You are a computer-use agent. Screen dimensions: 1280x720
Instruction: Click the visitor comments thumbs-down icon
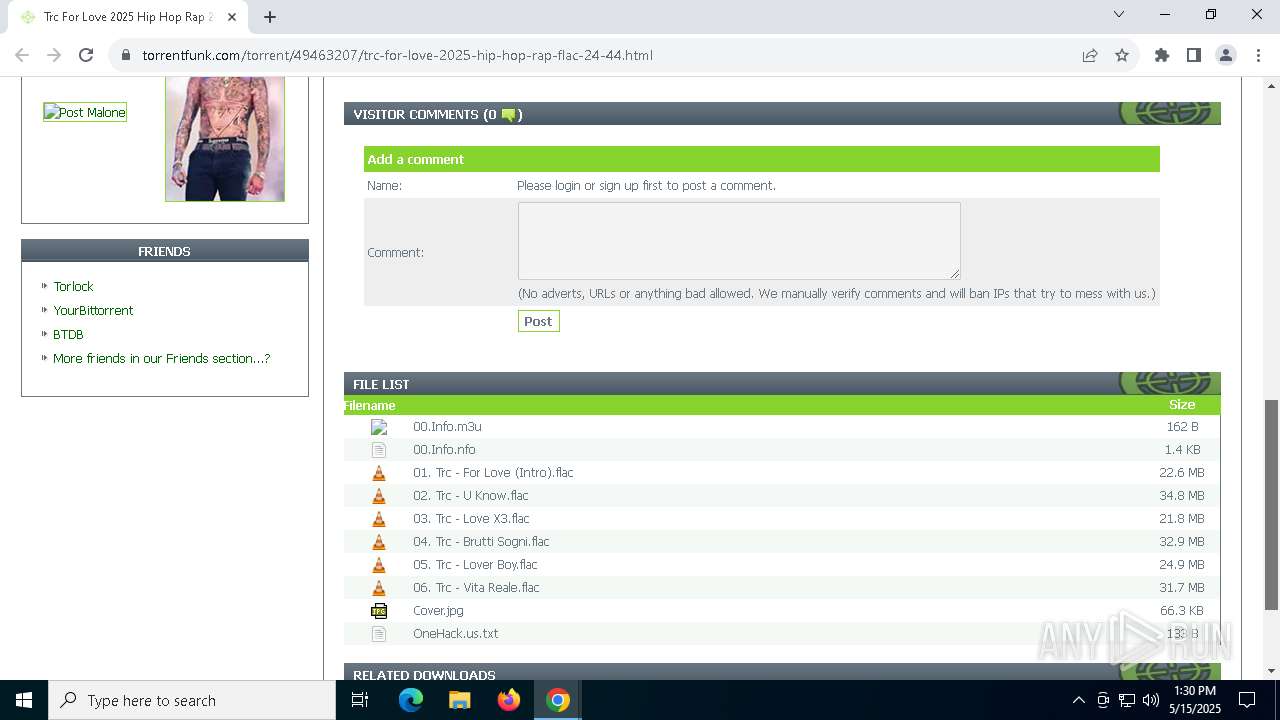pos(508,115)
